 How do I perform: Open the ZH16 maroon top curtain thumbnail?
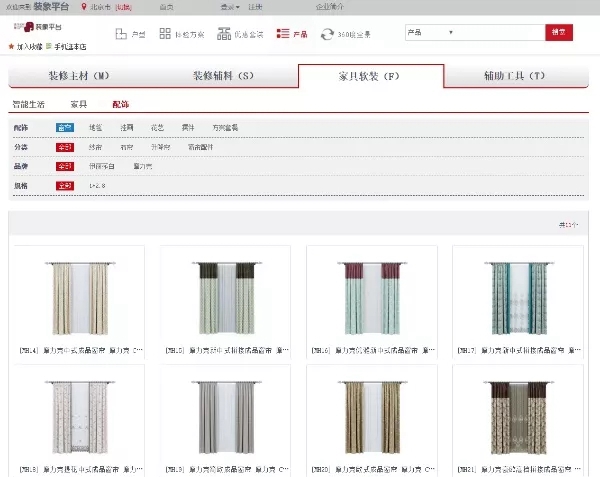point(372,298)
